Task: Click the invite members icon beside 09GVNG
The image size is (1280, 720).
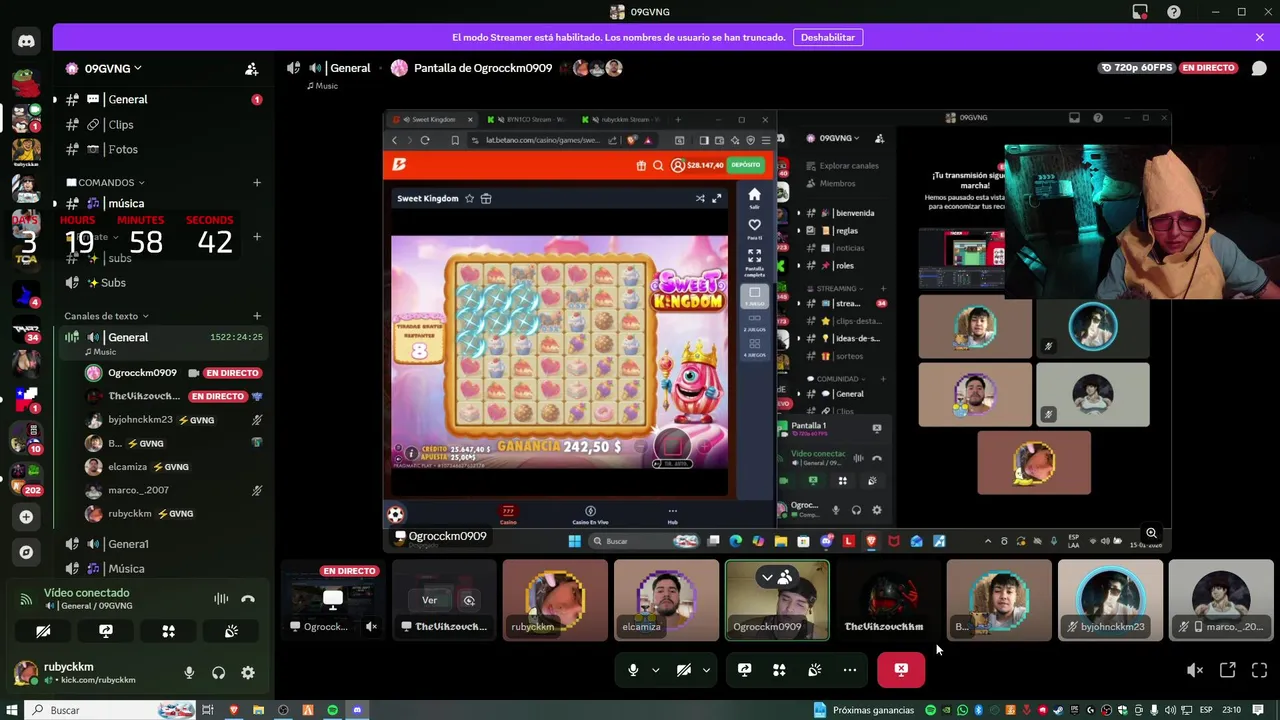Action: pos(252,69)
